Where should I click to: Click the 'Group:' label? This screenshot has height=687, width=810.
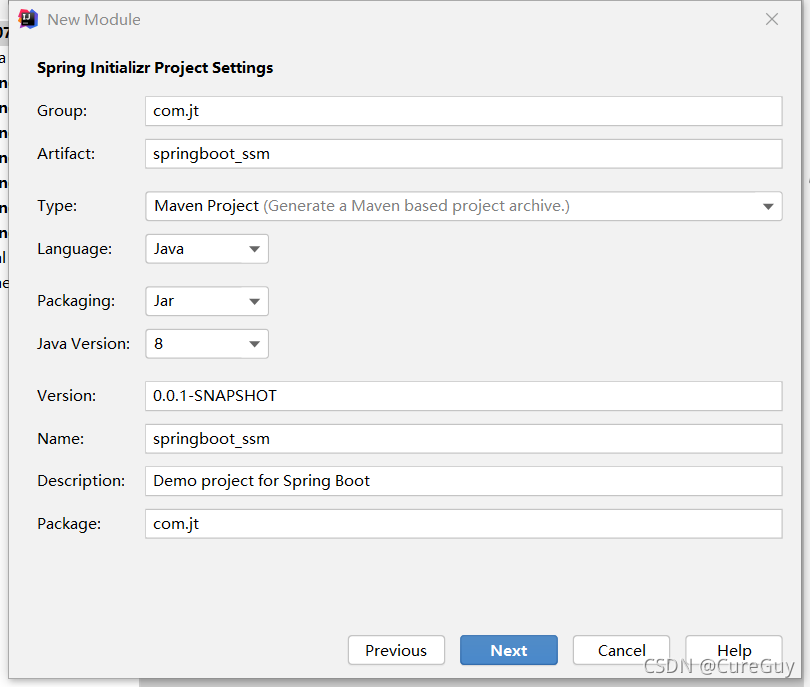[62, 111]
